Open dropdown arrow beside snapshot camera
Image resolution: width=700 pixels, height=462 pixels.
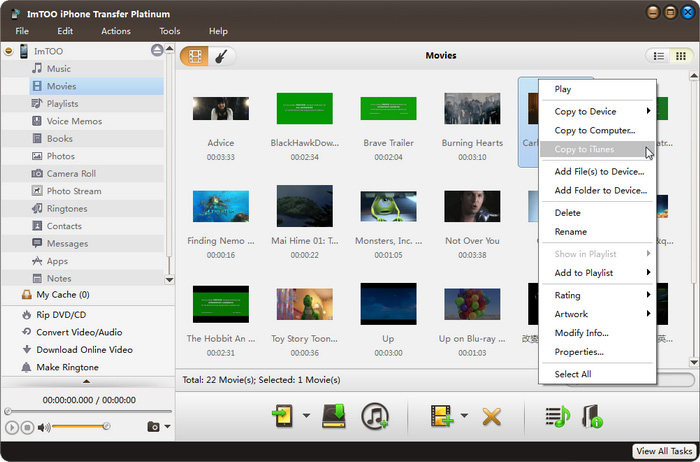167,427
